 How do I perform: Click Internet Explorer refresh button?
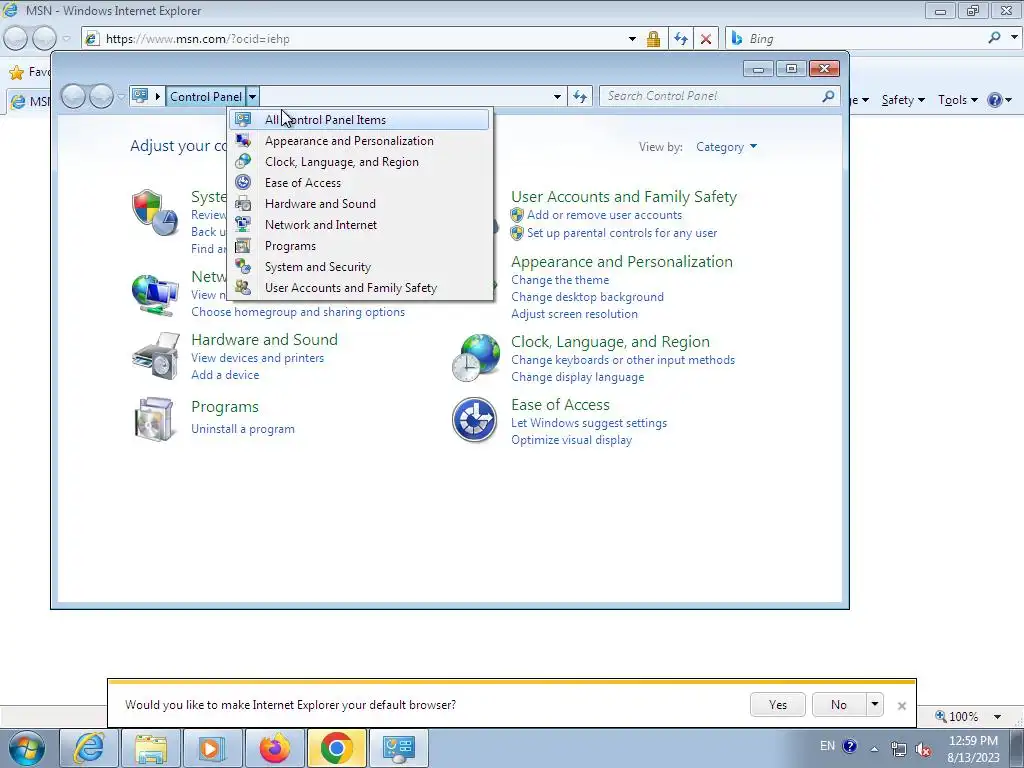[681, 39]
